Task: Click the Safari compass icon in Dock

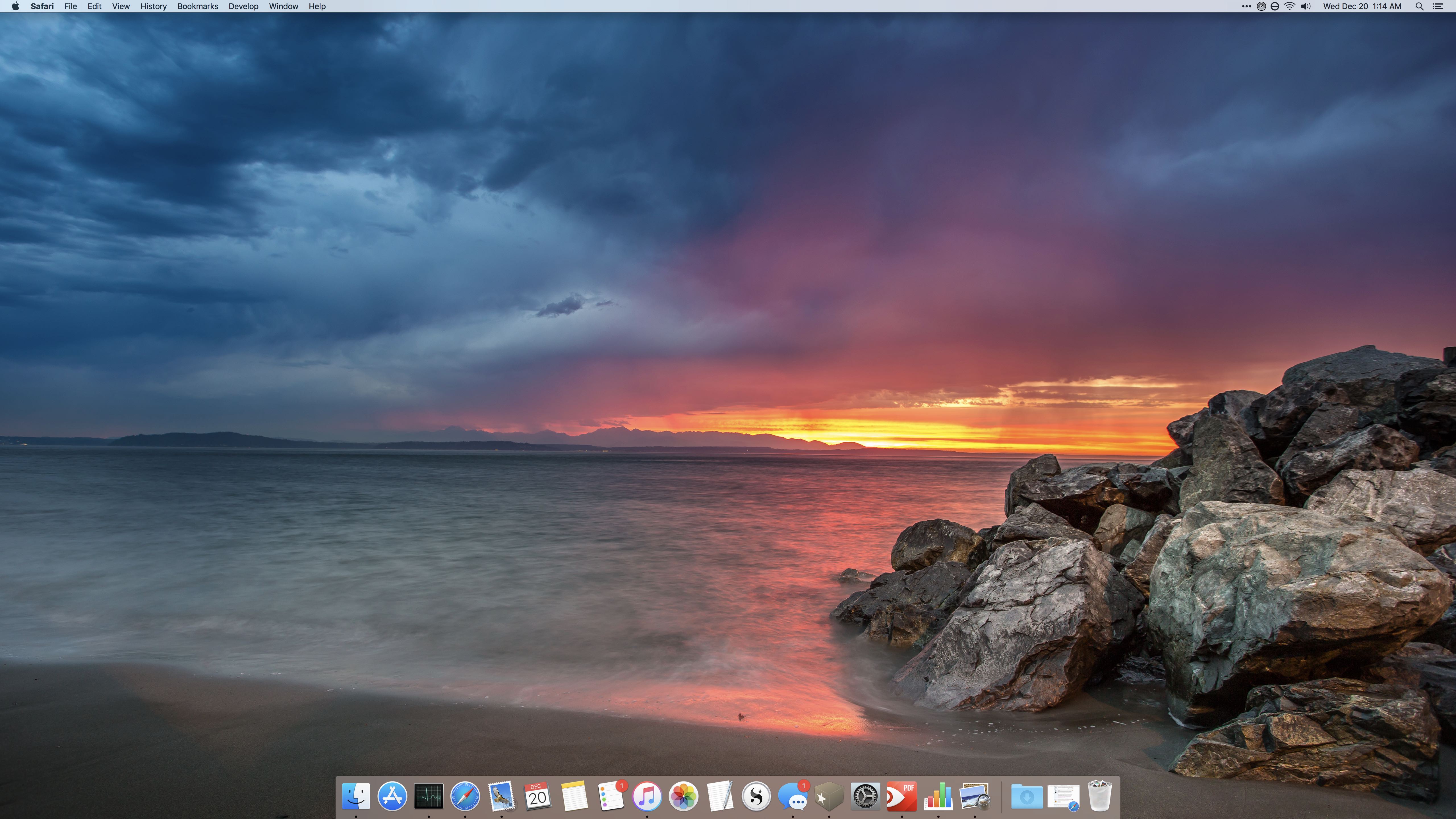Action: click(465, 796)
